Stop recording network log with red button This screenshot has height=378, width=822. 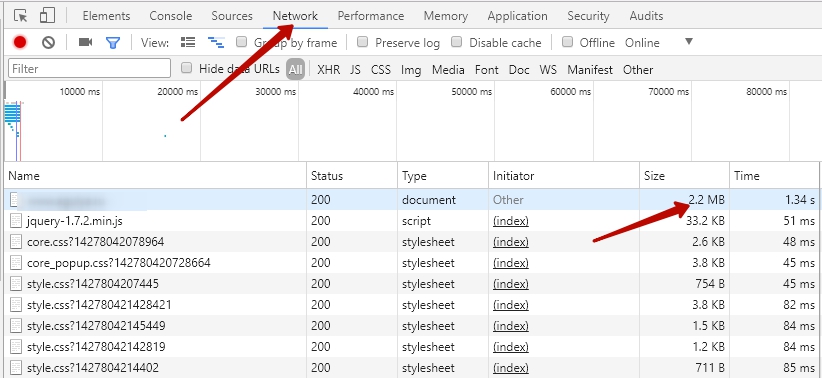pyautogui.click(x=20, y=42)
